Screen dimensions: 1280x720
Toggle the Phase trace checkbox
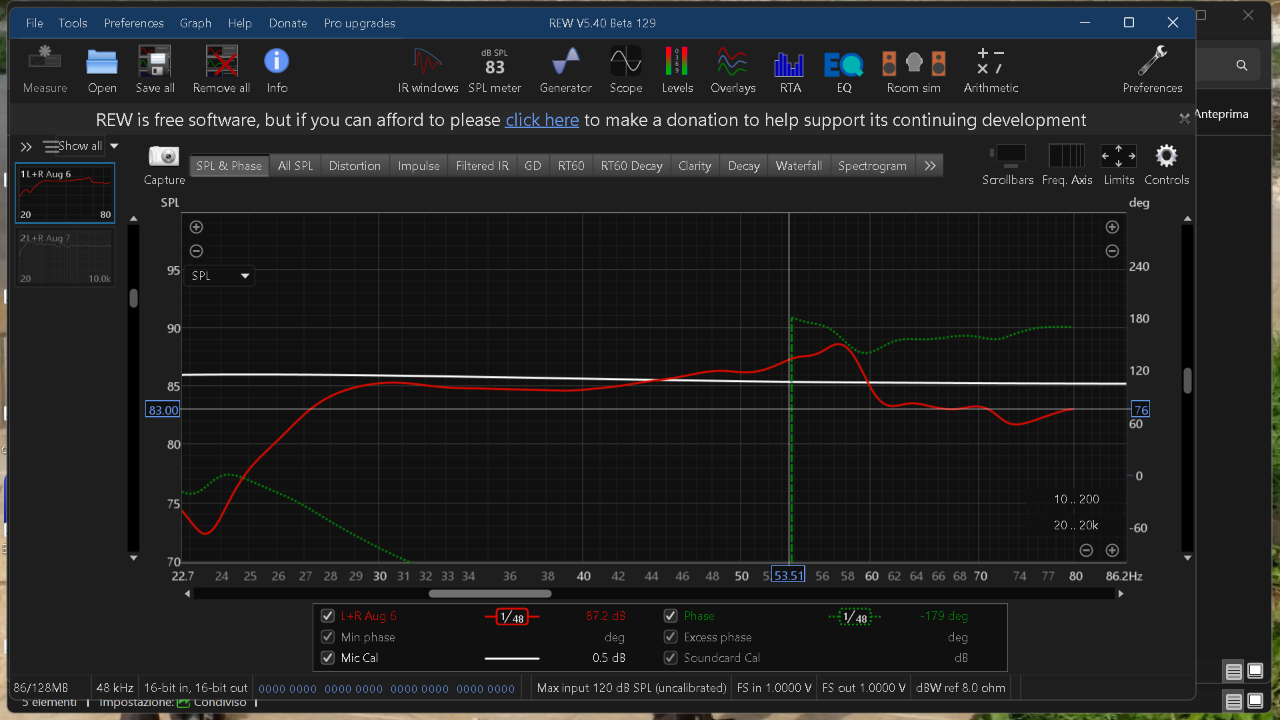[x=670, y=616]
